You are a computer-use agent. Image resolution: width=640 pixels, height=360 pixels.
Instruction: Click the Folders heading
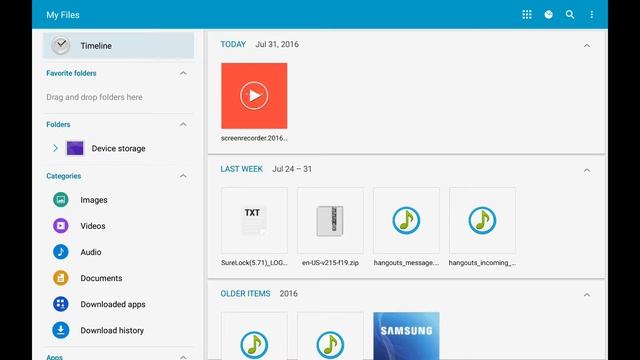(x=58, y=124)
